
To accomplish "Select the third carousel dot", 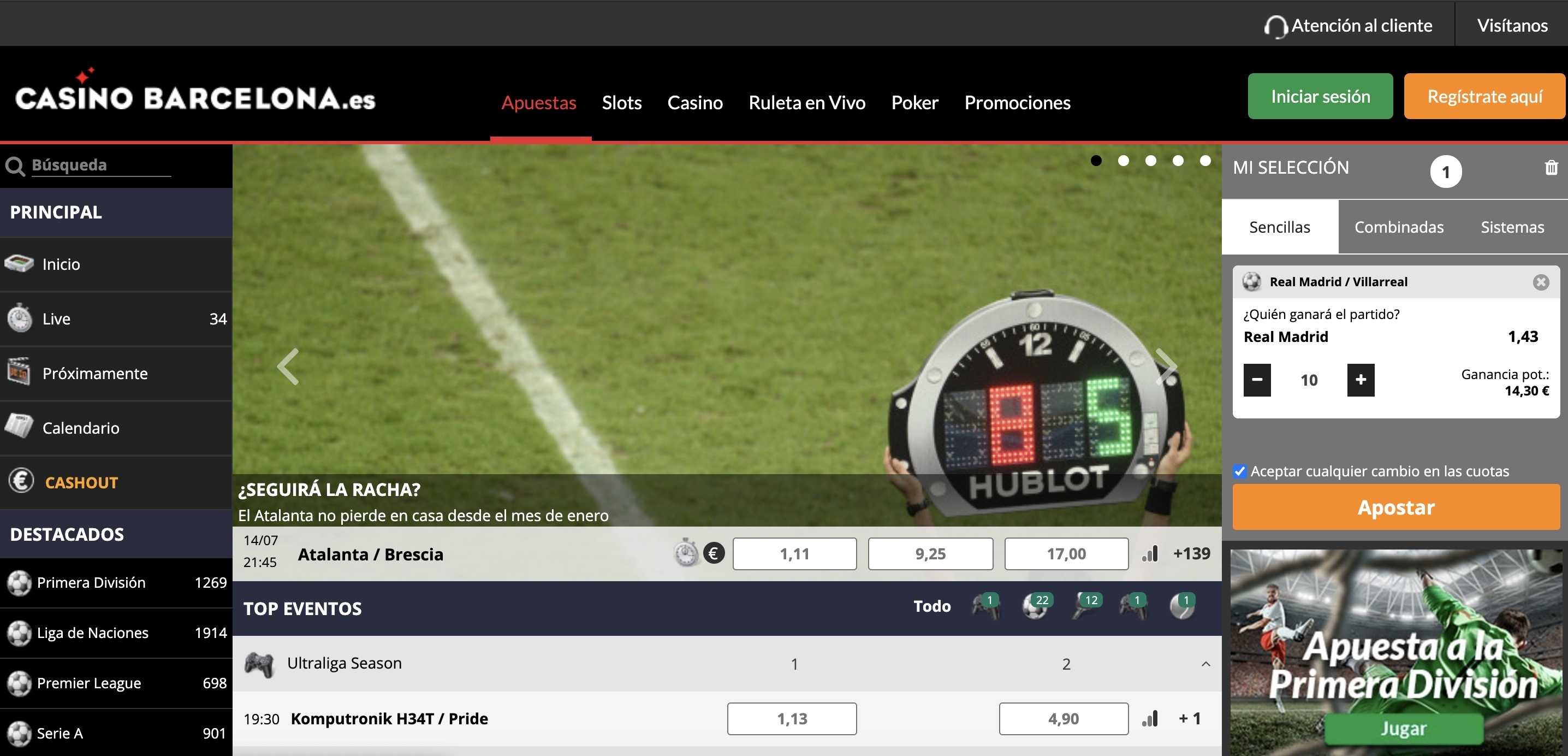I will 1150,160.
